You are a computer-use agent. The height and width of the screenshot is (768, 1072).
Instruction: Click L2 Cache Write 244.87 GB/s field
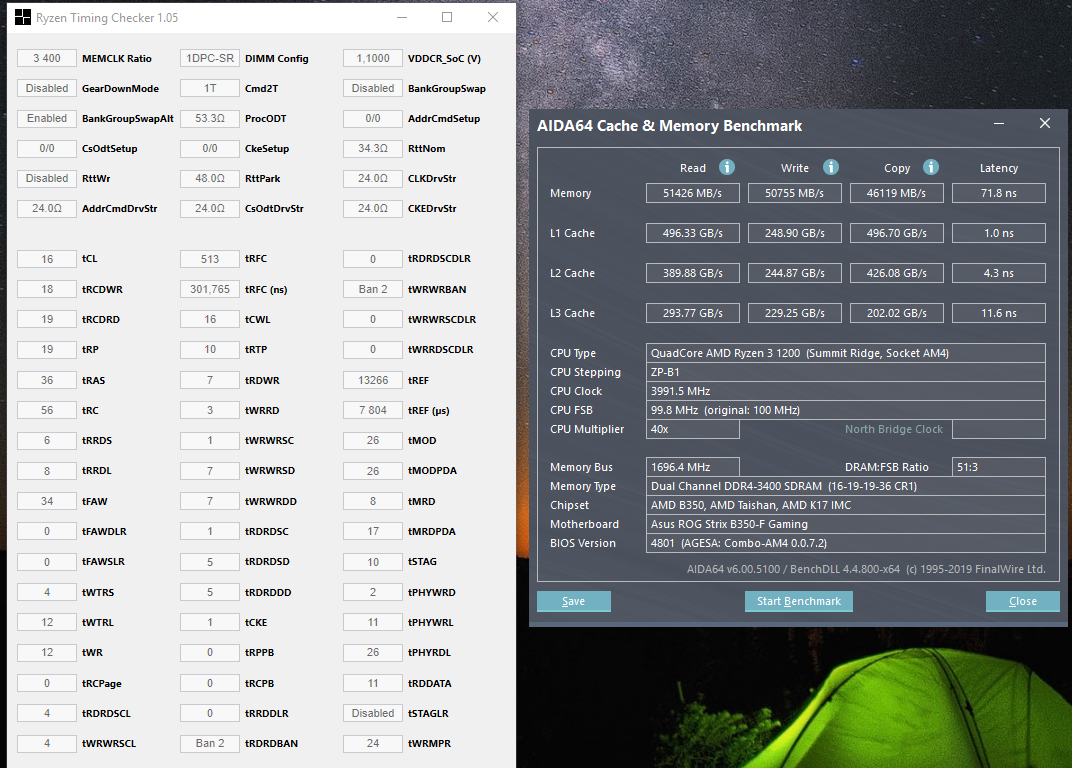point(794,273)
